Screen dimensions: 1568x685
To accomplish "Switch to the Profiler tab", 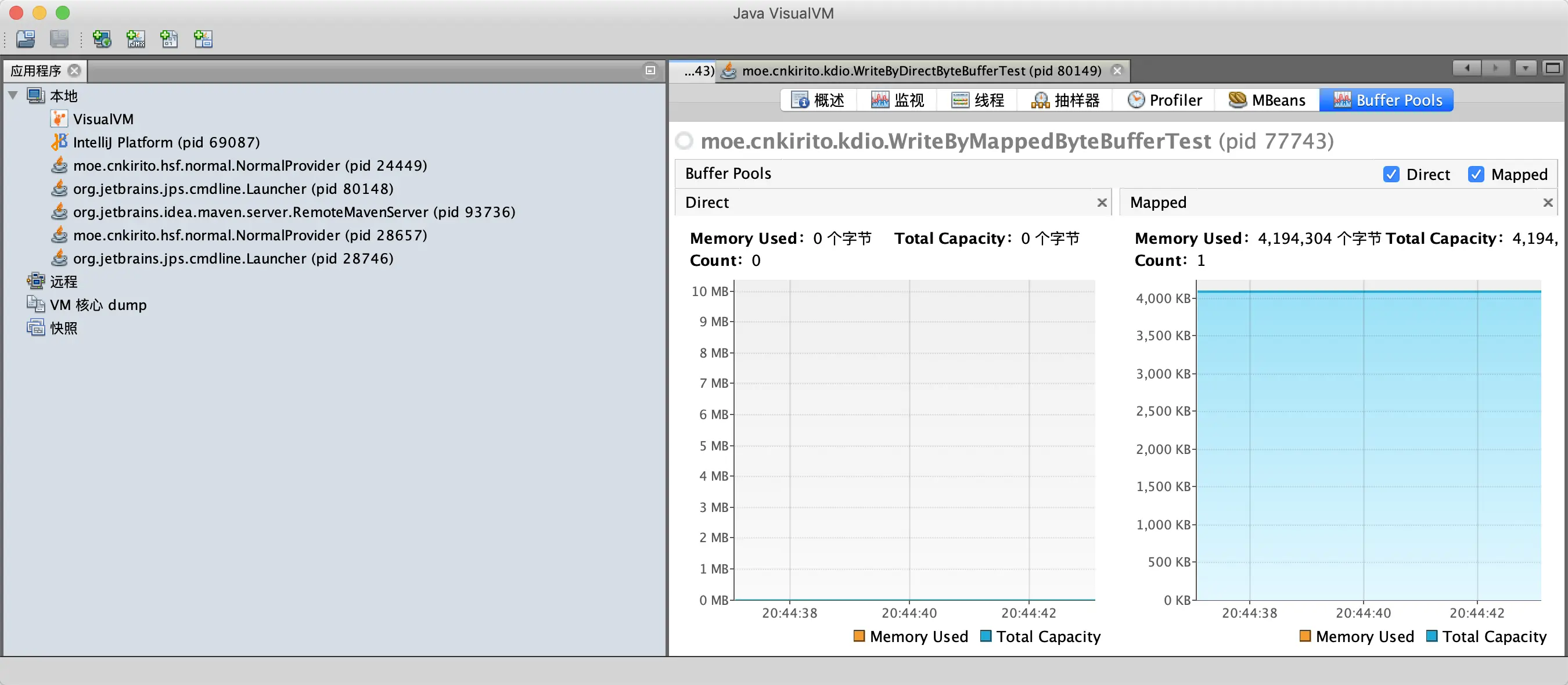I will click(1164, 100).
